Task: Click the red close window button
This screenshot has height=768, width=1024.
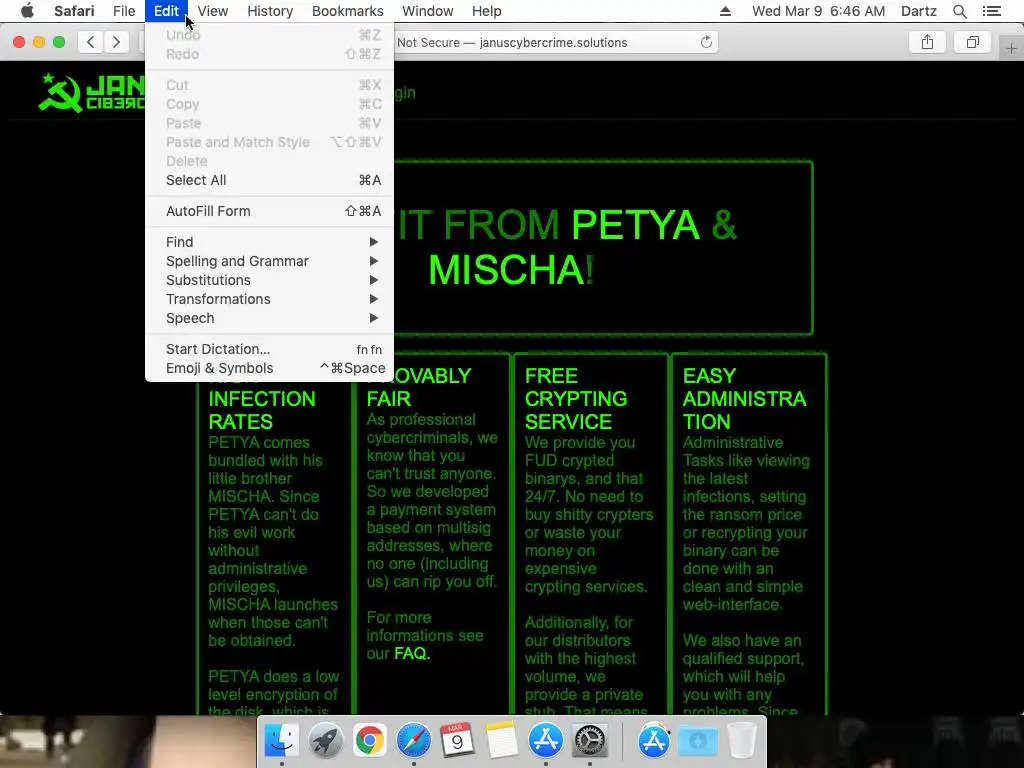Action: tap(19, 42)
